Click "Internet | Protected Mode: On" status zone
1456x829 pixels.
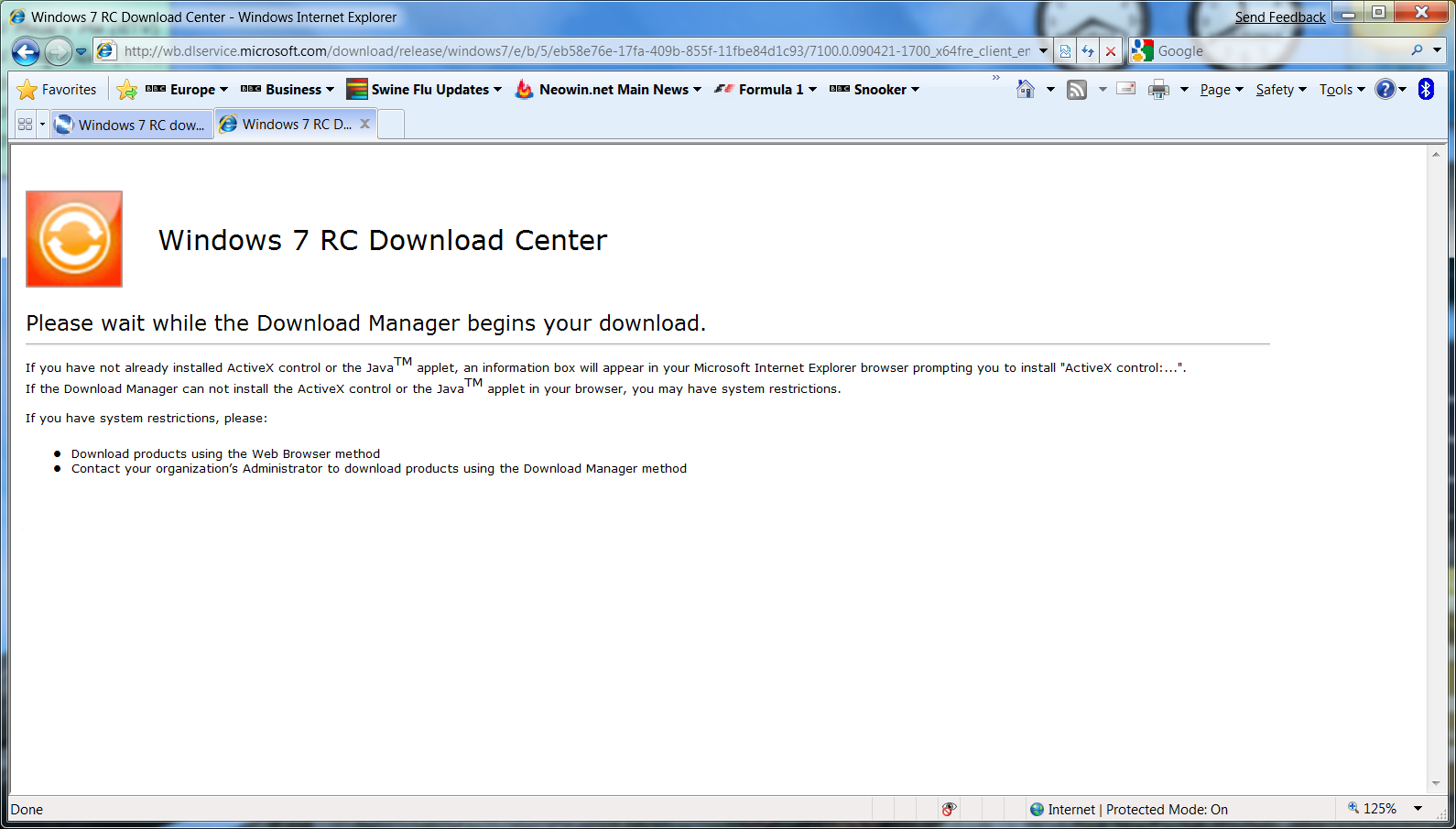(x=1129, y=810)
